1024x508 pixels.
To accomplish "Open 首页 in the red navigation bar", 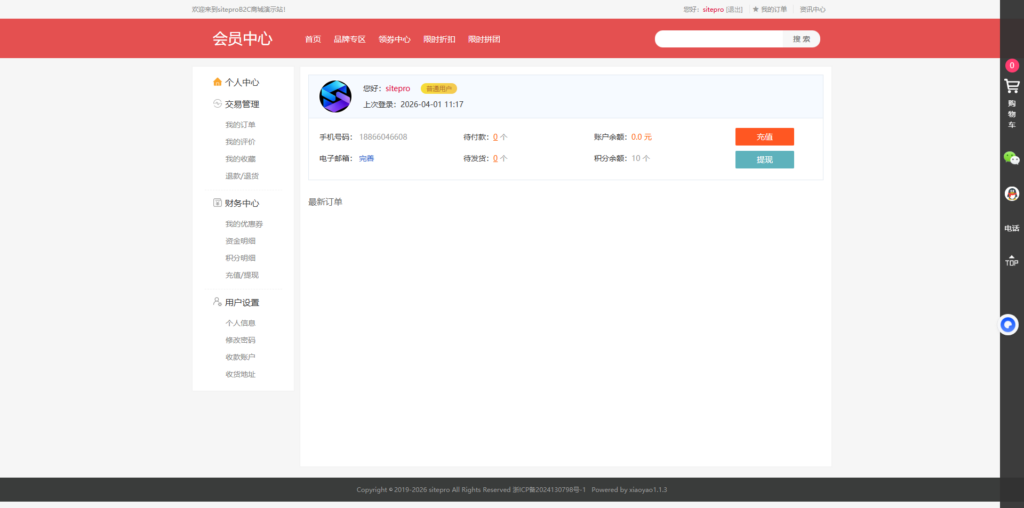I will pos(313,39).
